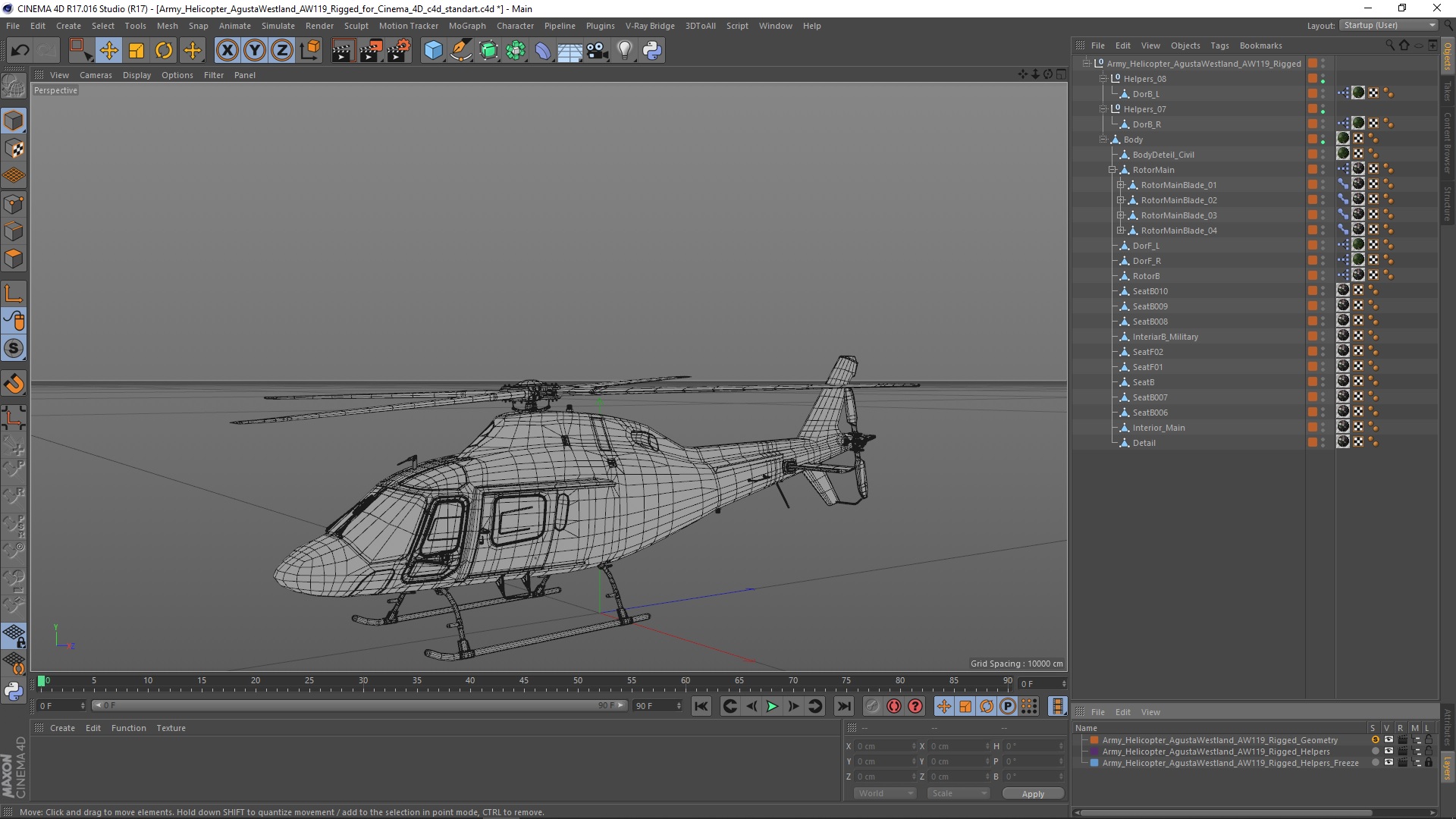The image size is (1456, 819).
Task: Collapse the RotorMain node
Action: [x=1112, y=170]
